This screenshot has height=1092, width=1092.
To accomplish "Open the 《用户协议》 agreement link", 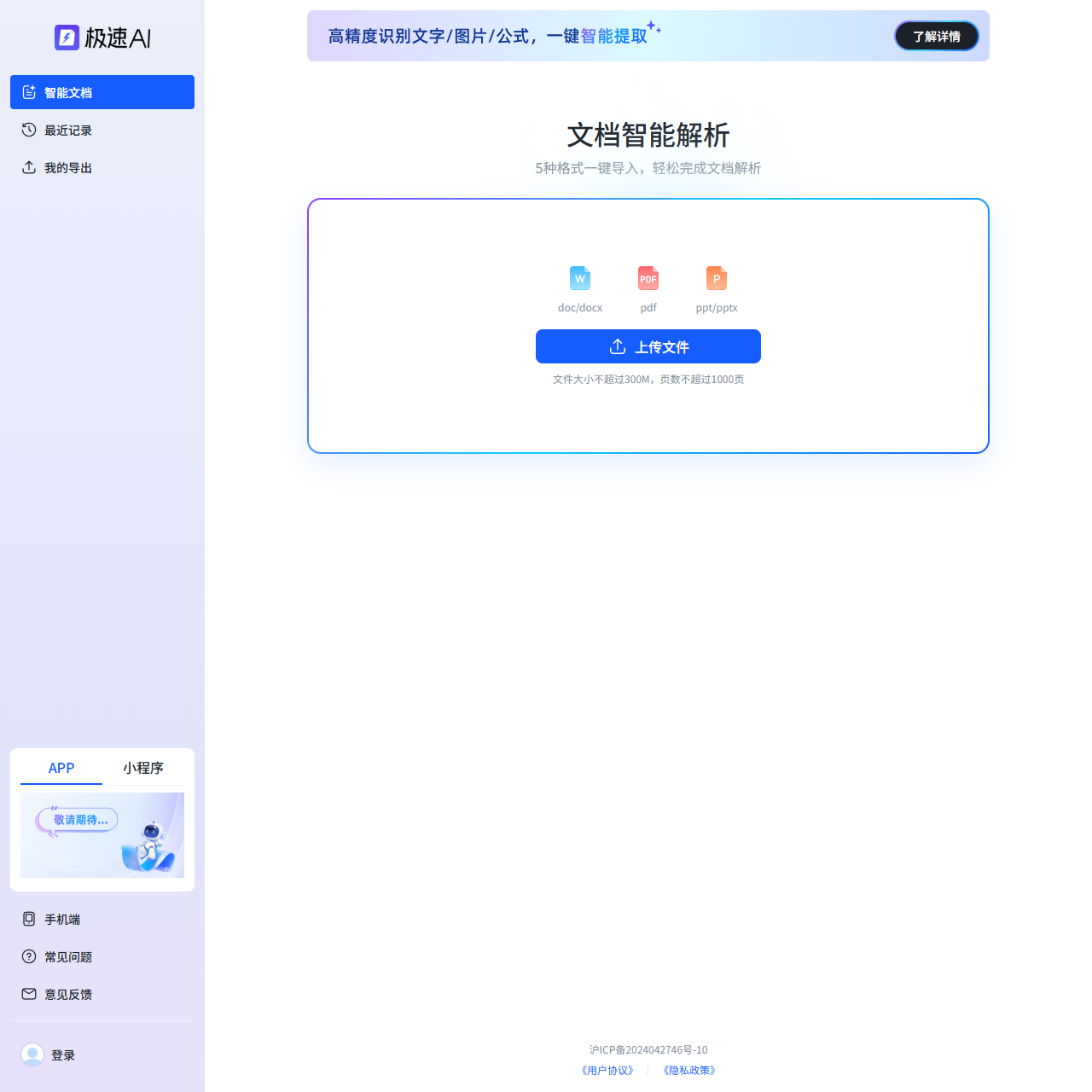I will tap(607, 1070).
